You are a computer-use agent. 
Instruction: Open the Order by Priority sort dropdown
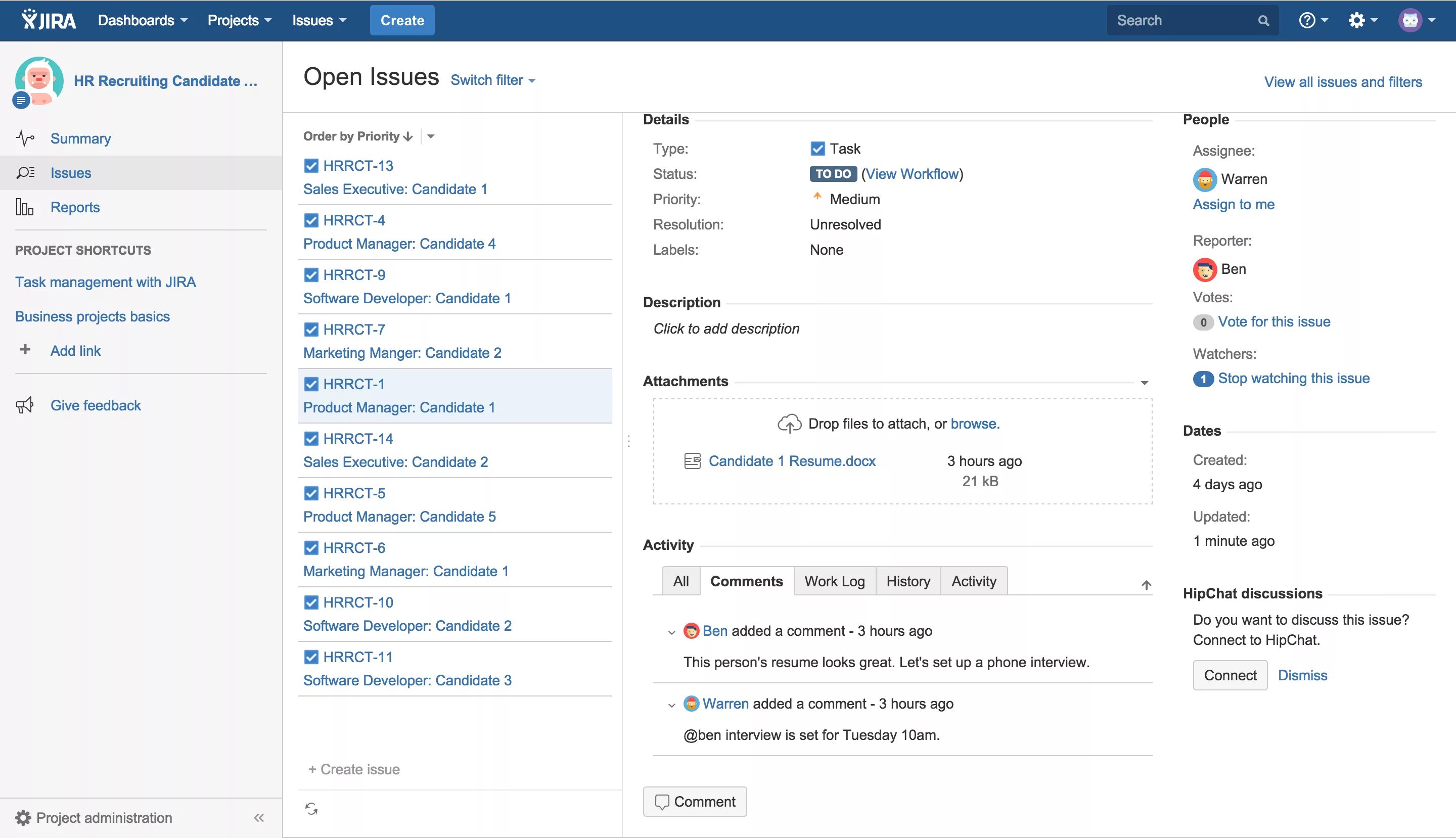431,136
